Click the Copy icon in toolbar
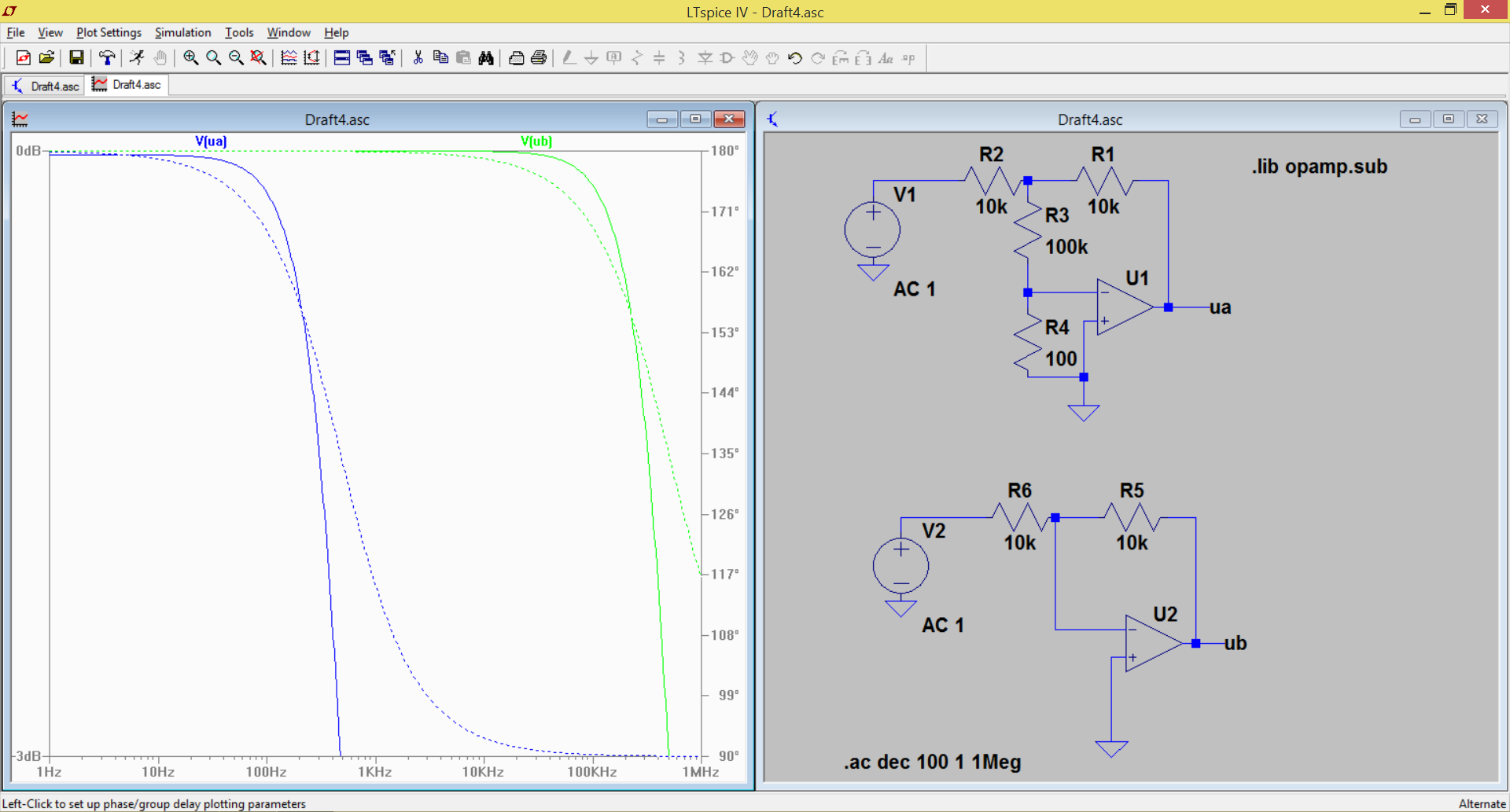Image resolution: width=1510 pixels, height=812 pixels. 440,57
